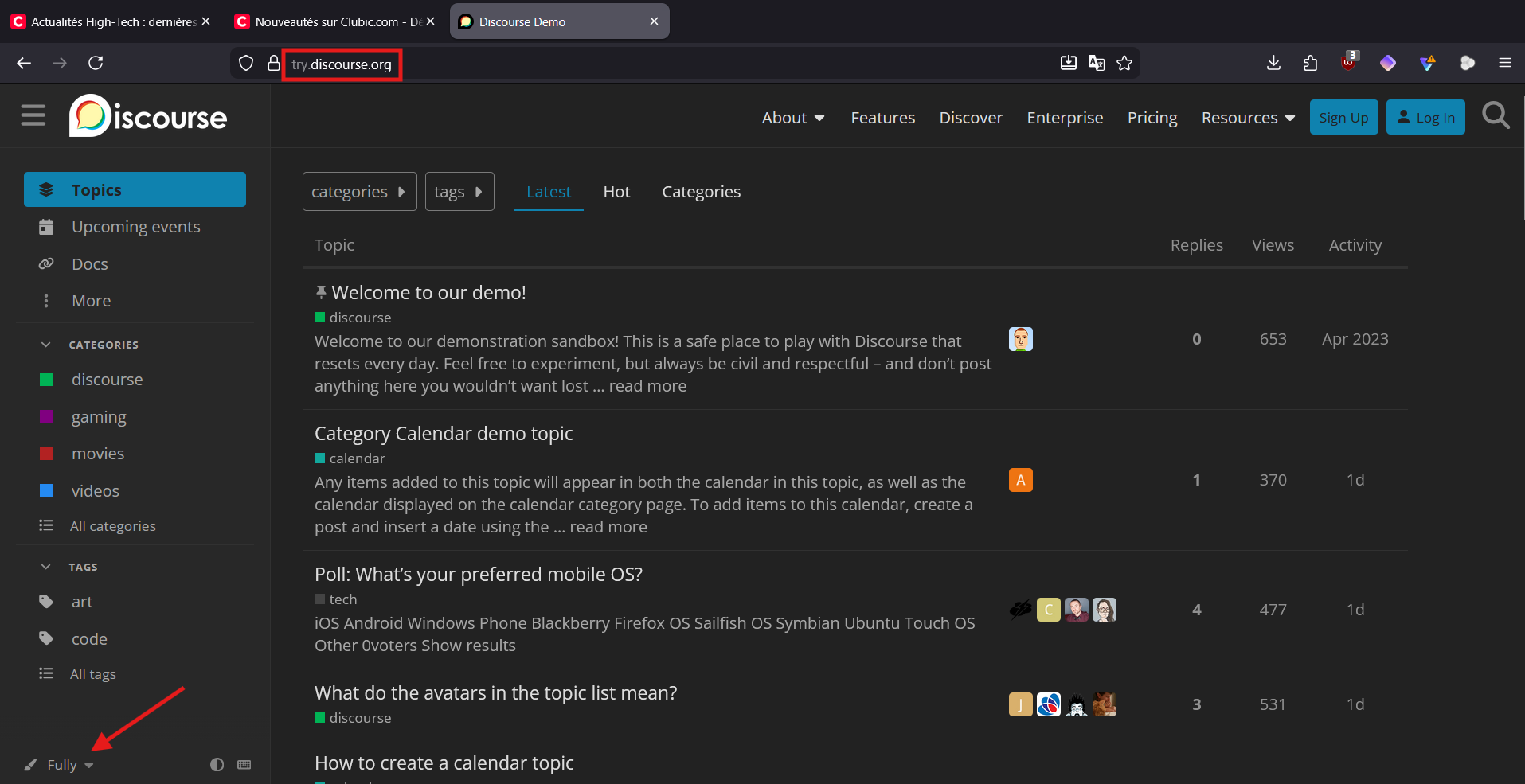Click the browser reload button
1525x784 pixels.
pos(96,63)
